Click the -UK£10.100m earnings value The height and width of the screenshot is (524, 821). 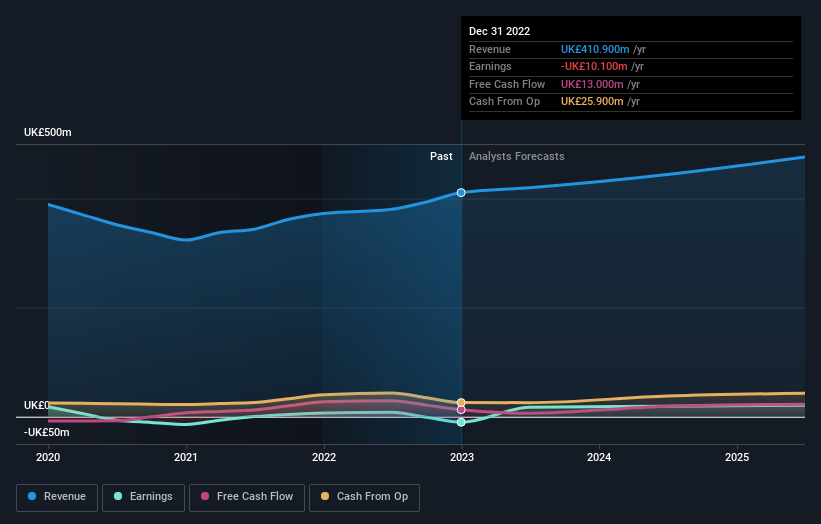click(594, 66)
